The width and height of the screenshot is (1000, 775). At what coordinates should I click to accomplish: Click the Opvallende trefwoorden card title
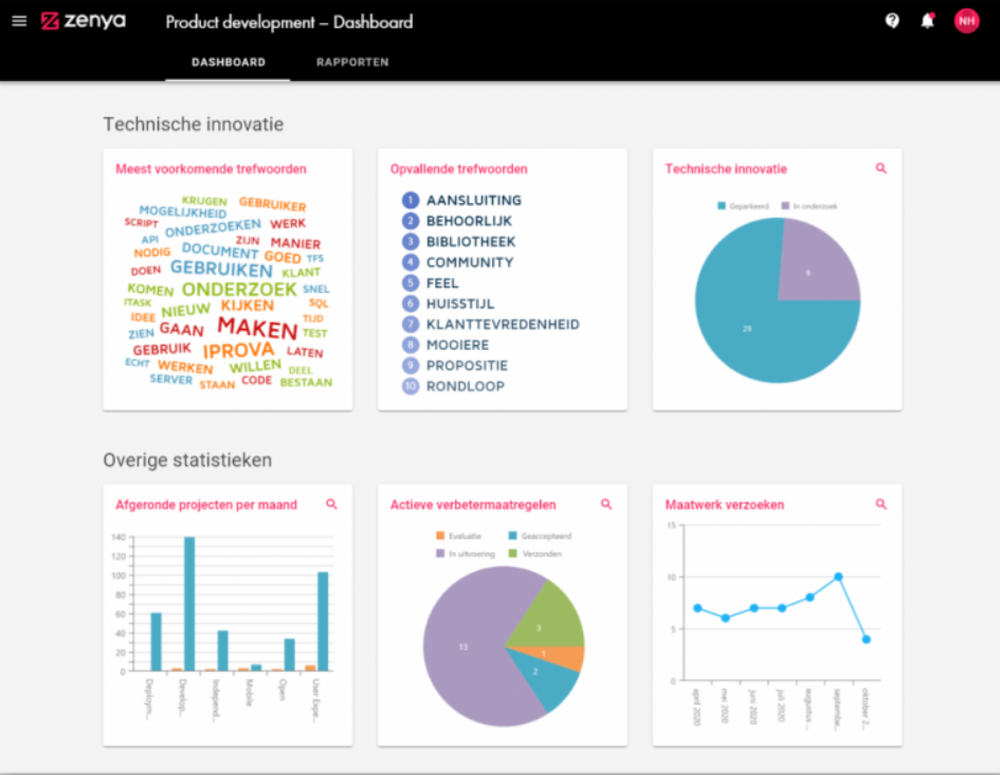[459, 169]
